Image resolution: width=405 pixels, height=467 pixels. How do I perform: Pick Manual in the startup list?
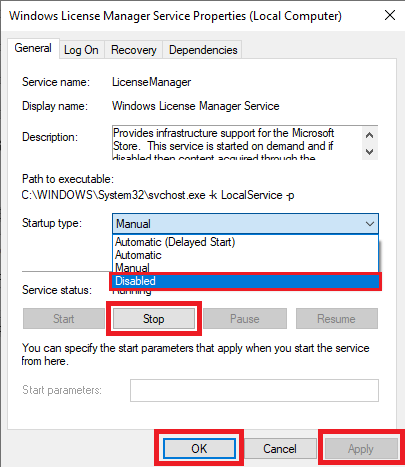[x=245, y=268]
